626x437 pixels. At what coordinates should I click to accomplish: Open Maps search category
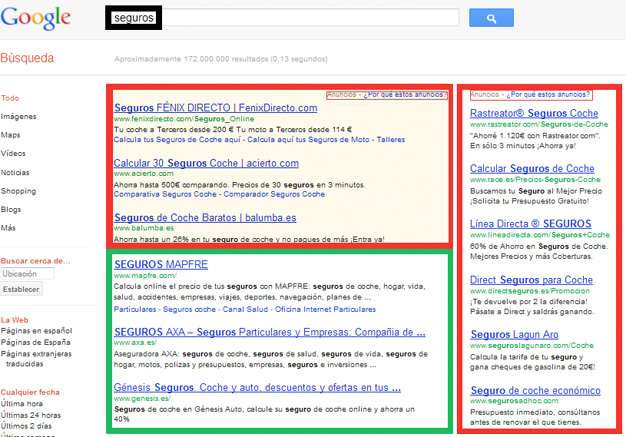click(x=10, y=134)
